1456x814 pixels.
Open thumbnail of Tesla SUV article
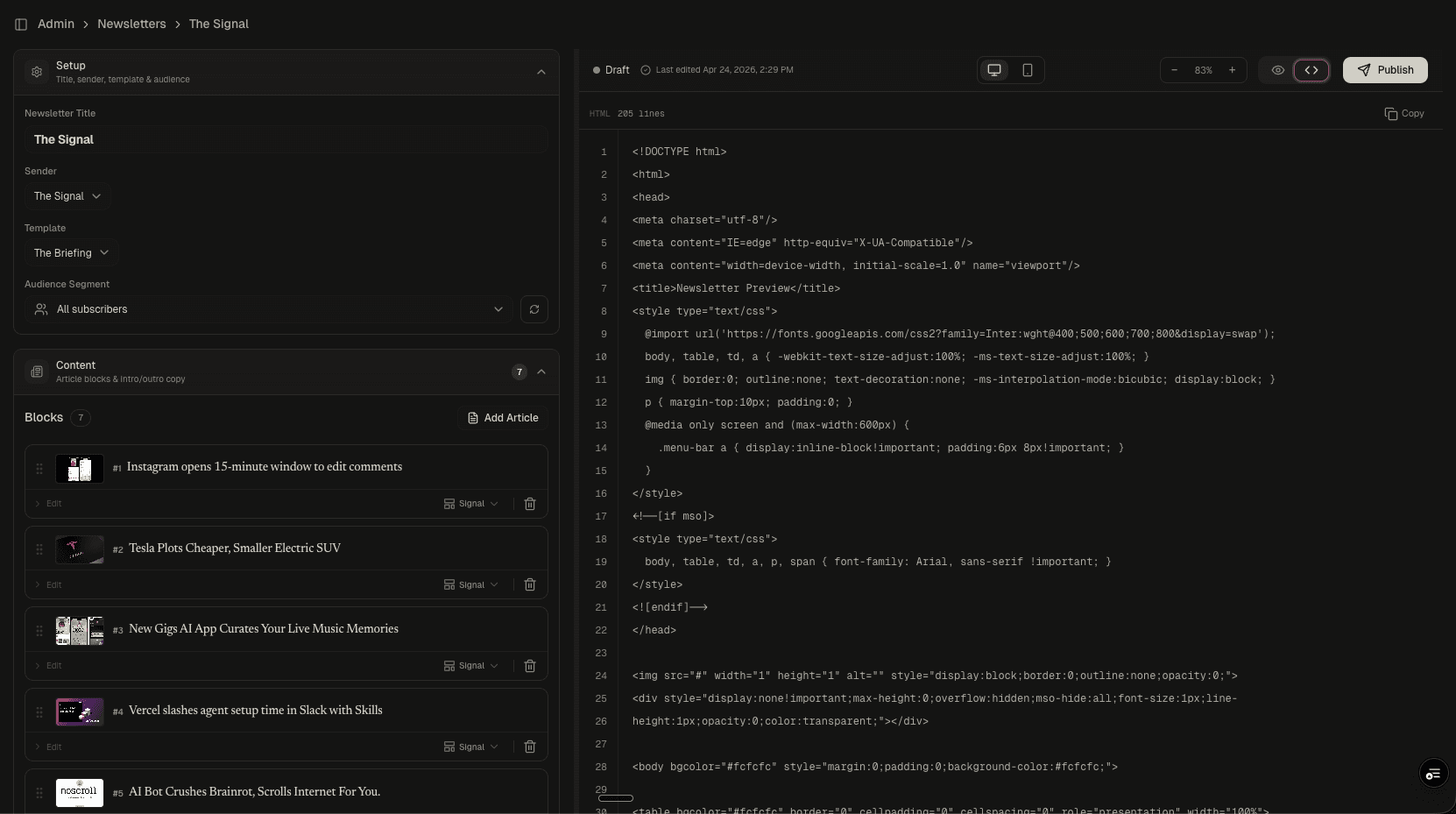point(80,549)
